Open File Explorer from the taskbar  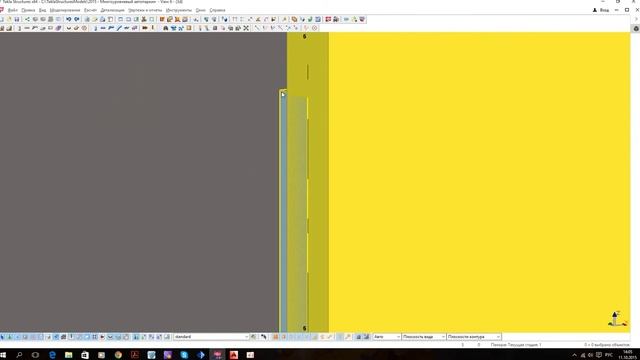[x=69, y=355]
